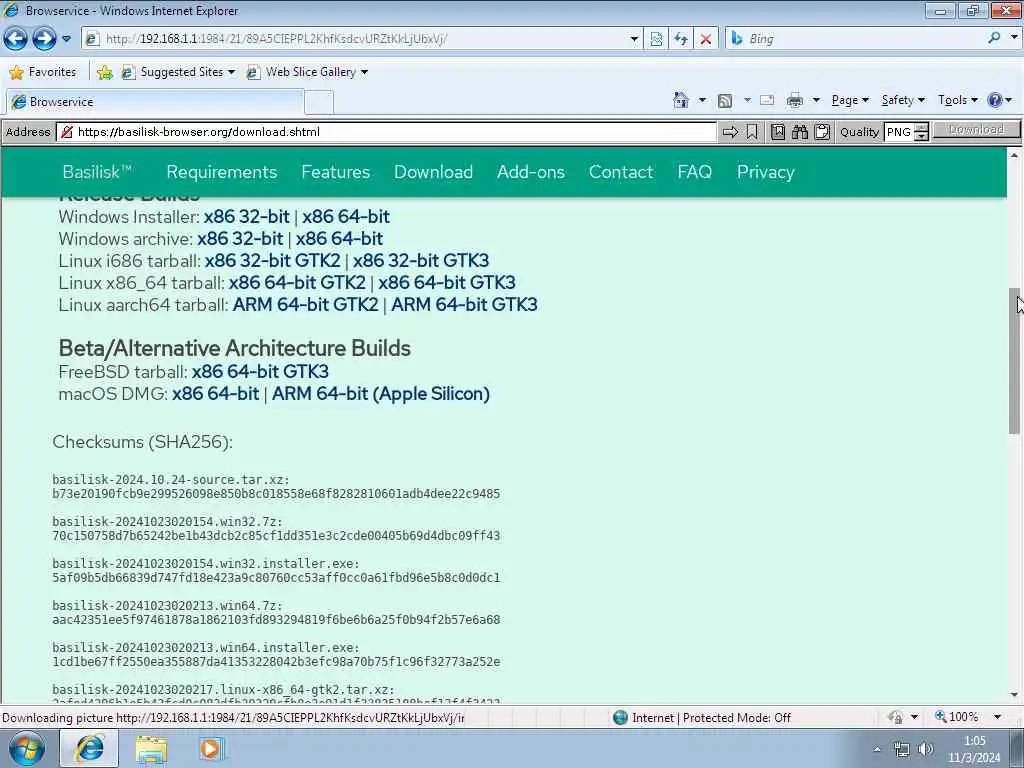Adjust the Quality spinner arrows
Viewport: 1024px width, 768px height.
pyautogui.click(x=921, y=132)
